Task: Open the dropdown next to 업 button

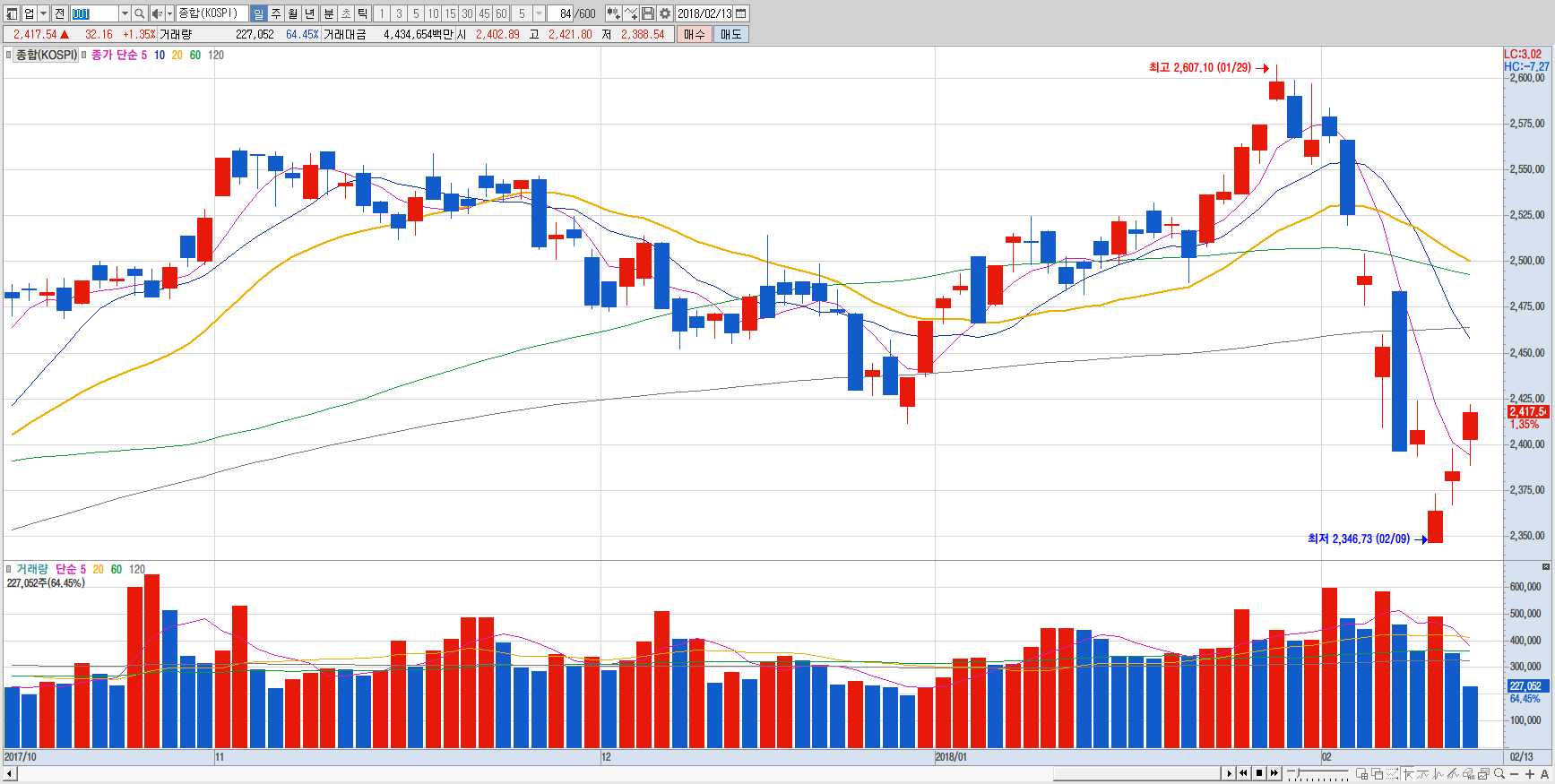Action: [43, 13]
